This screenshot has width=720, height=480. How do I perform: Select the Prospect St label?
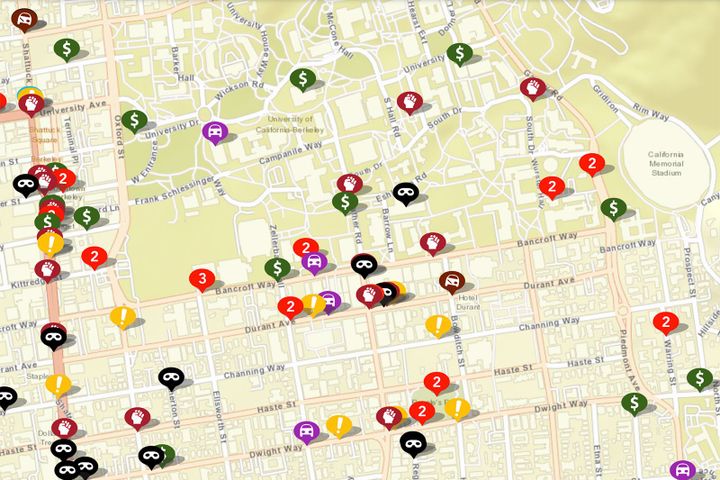click(x=689, y=272)
